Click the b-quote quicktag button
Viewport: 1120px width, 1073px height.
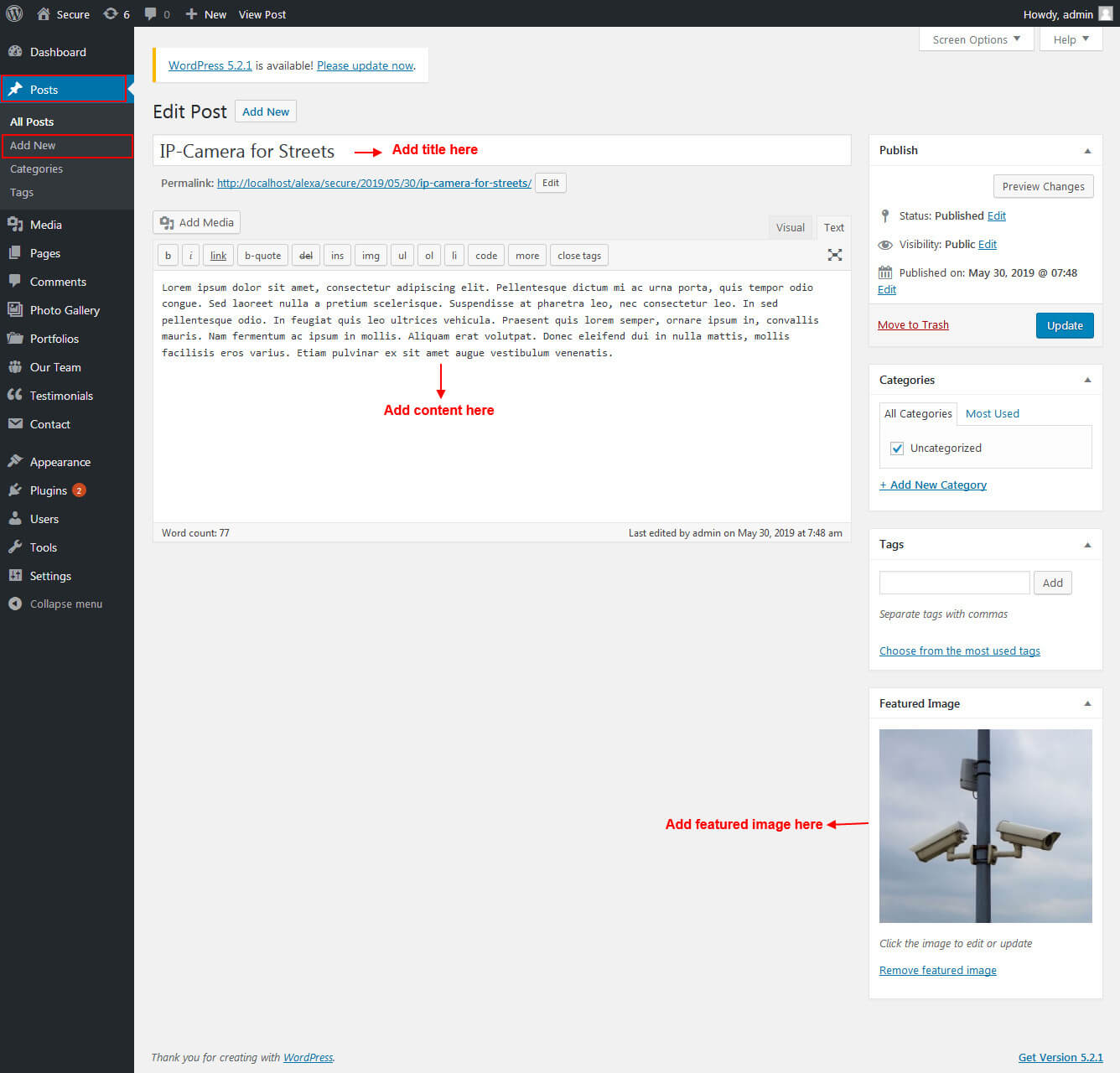(x=262, y=256)
